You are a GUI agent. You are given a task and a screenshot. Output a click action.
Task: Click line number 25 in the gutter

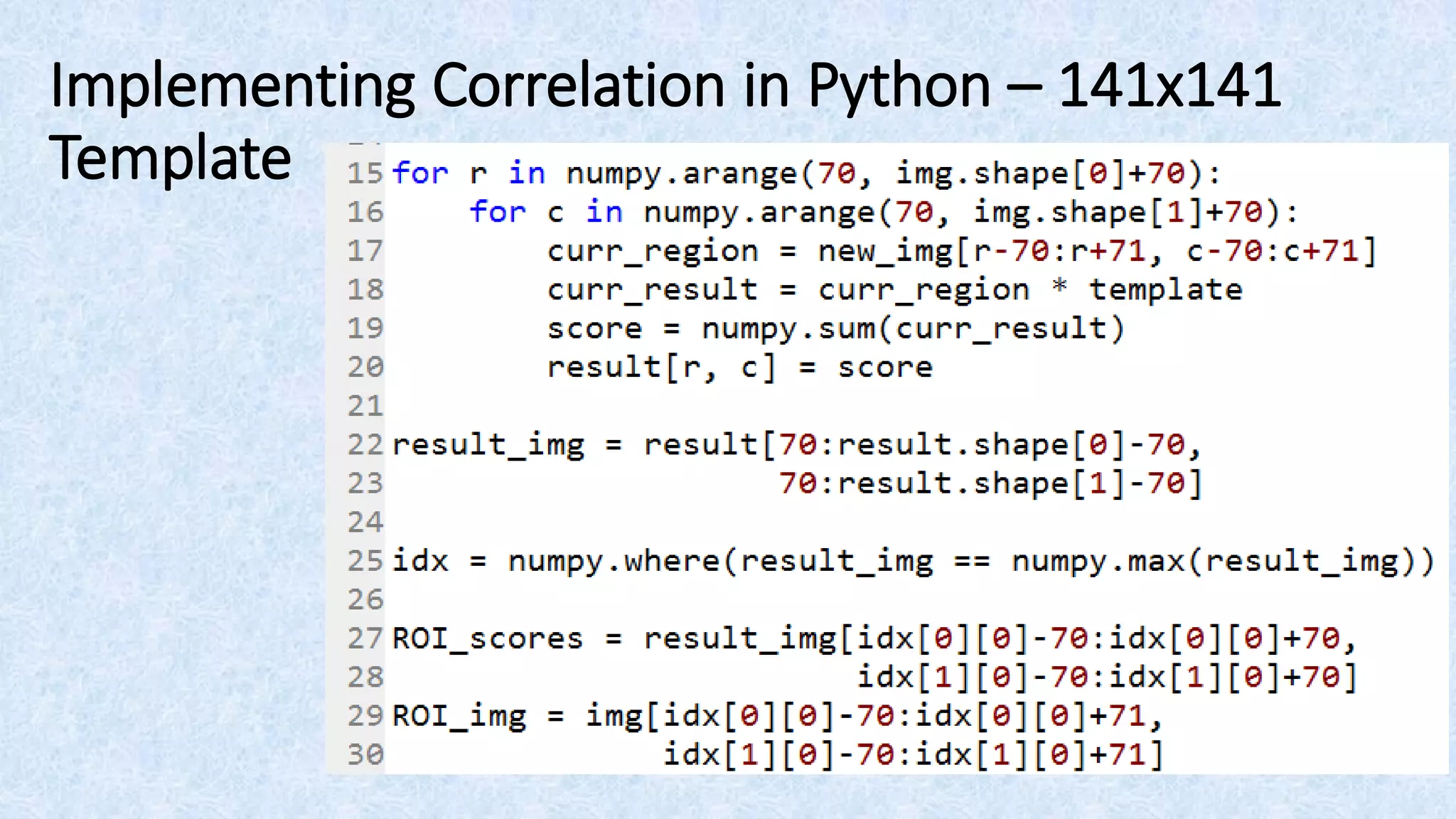point(365,561)
